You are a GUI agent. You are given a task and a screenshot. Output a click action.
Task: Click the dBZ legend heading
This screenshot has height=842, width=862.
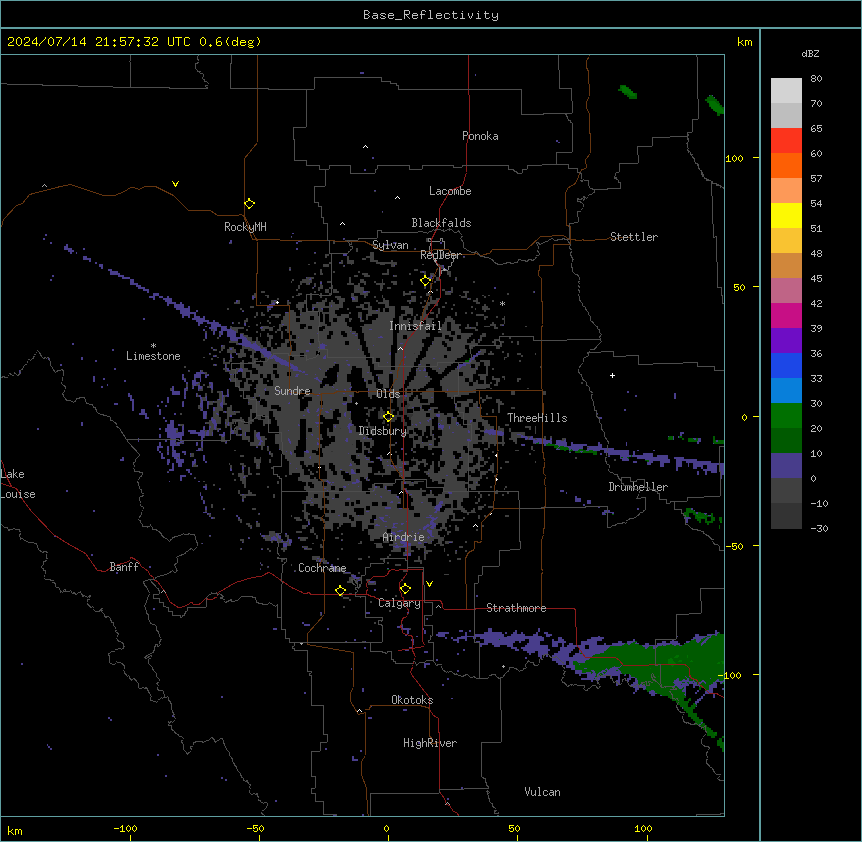click(x=810, y=53)
